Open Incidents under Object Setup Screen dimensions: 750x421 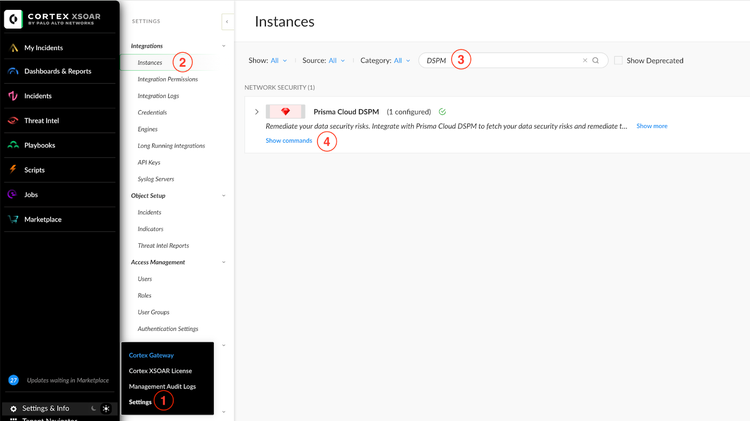coord(149,212)
